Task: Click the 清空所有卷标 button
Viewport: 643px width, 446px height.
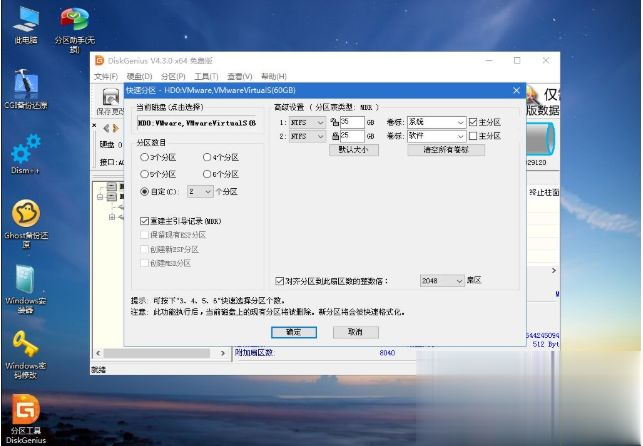Action: coord(446,150)
